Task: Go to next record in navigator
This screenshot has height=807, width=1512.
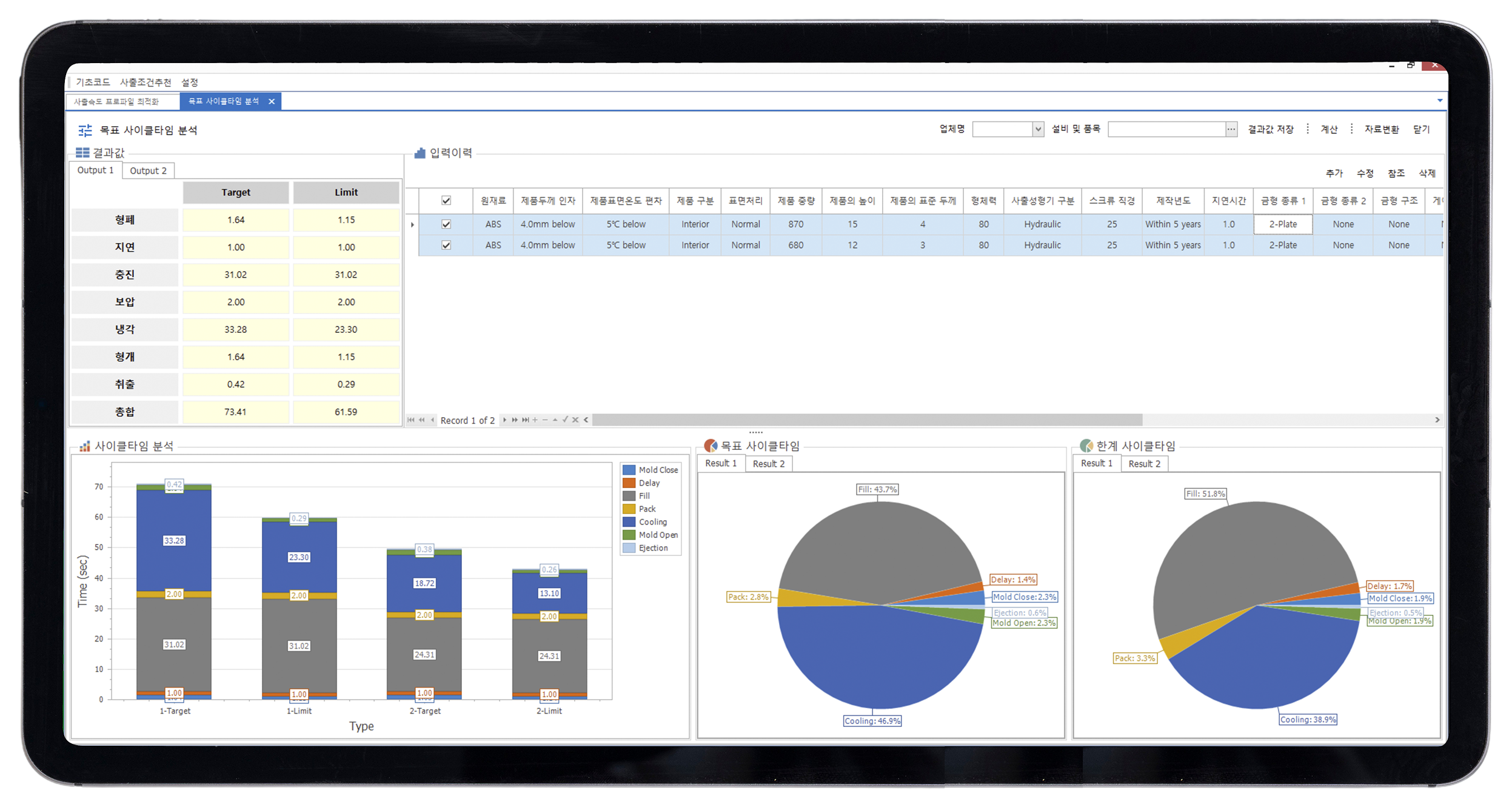Action: [x=504, y=420]
